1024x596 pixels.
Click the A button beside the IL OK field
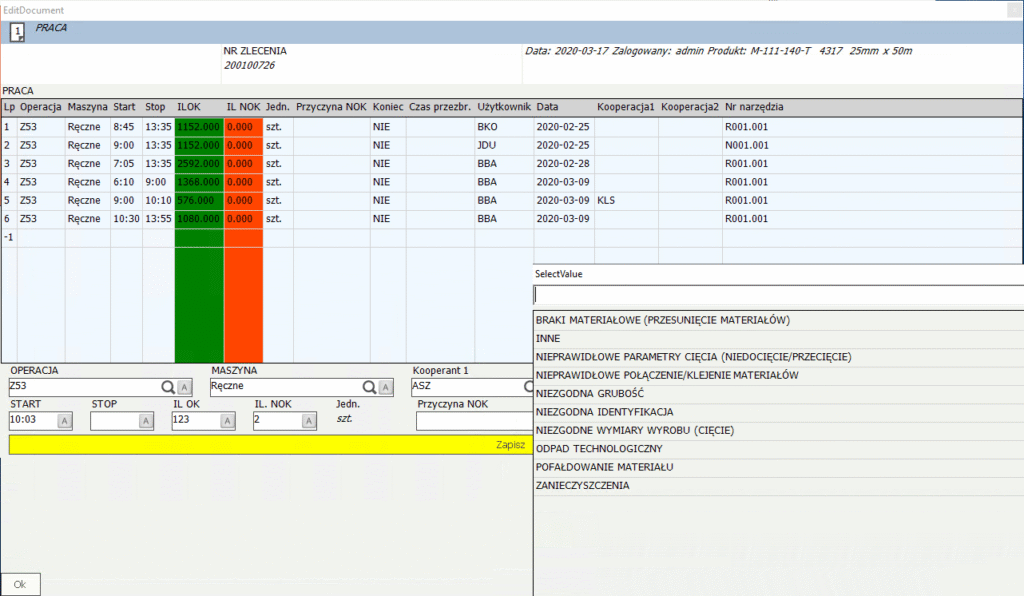coord(227,420)
